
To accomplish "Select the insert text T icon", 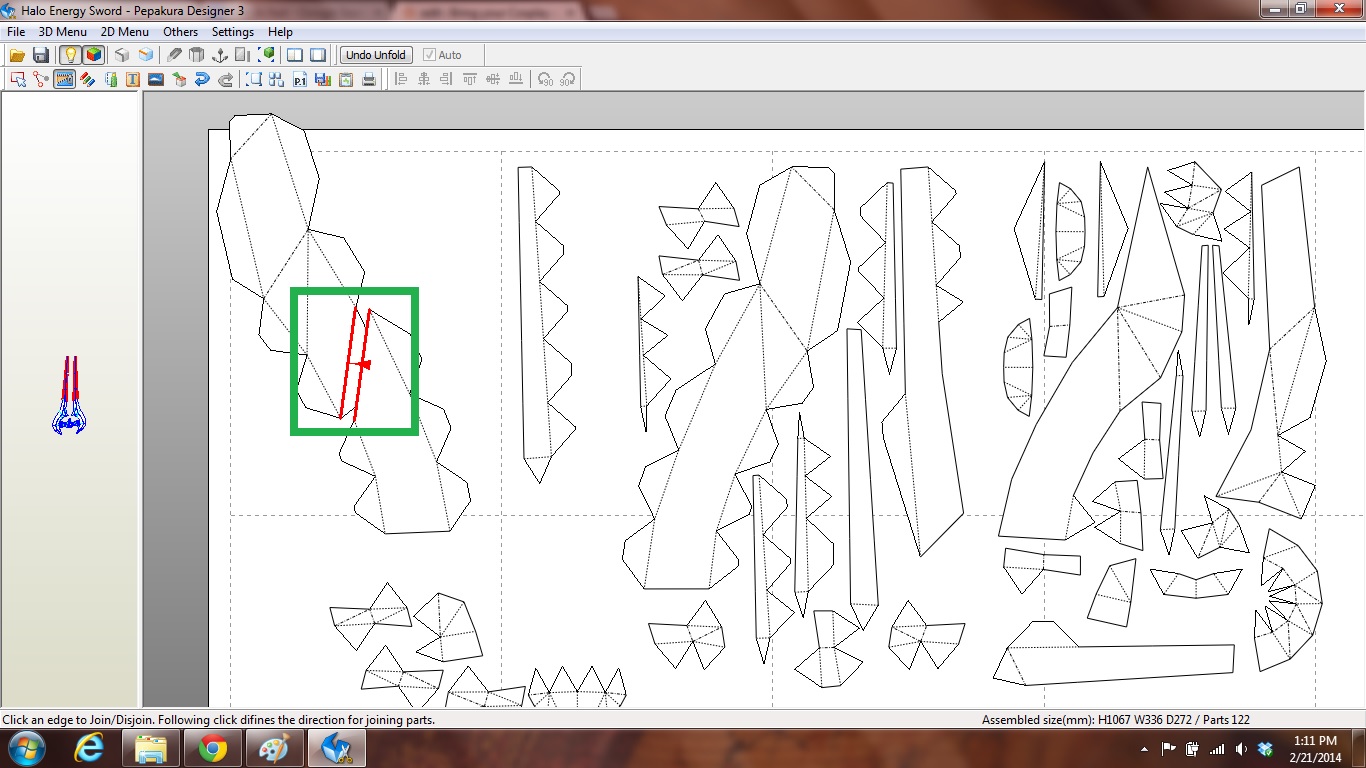I will (x=134, y=79).
